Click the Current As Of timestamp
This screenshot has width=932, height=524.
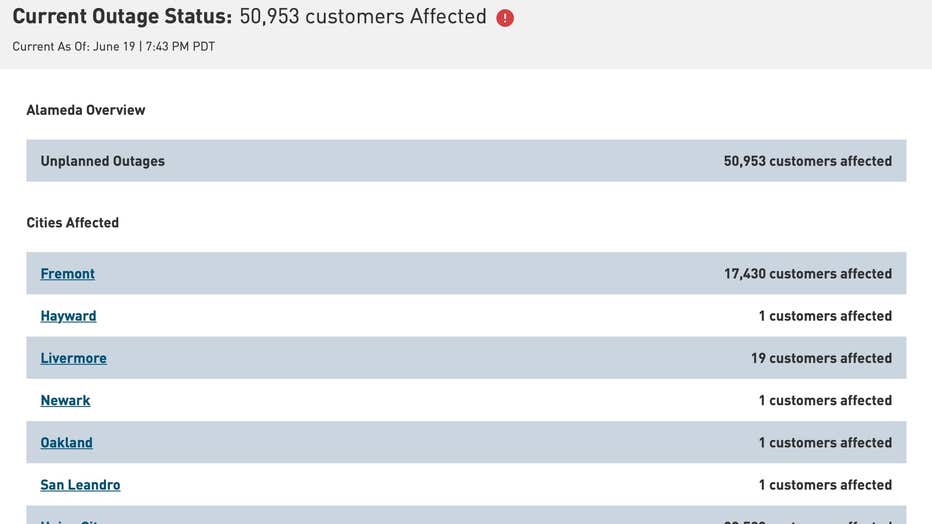click(114, 46)
